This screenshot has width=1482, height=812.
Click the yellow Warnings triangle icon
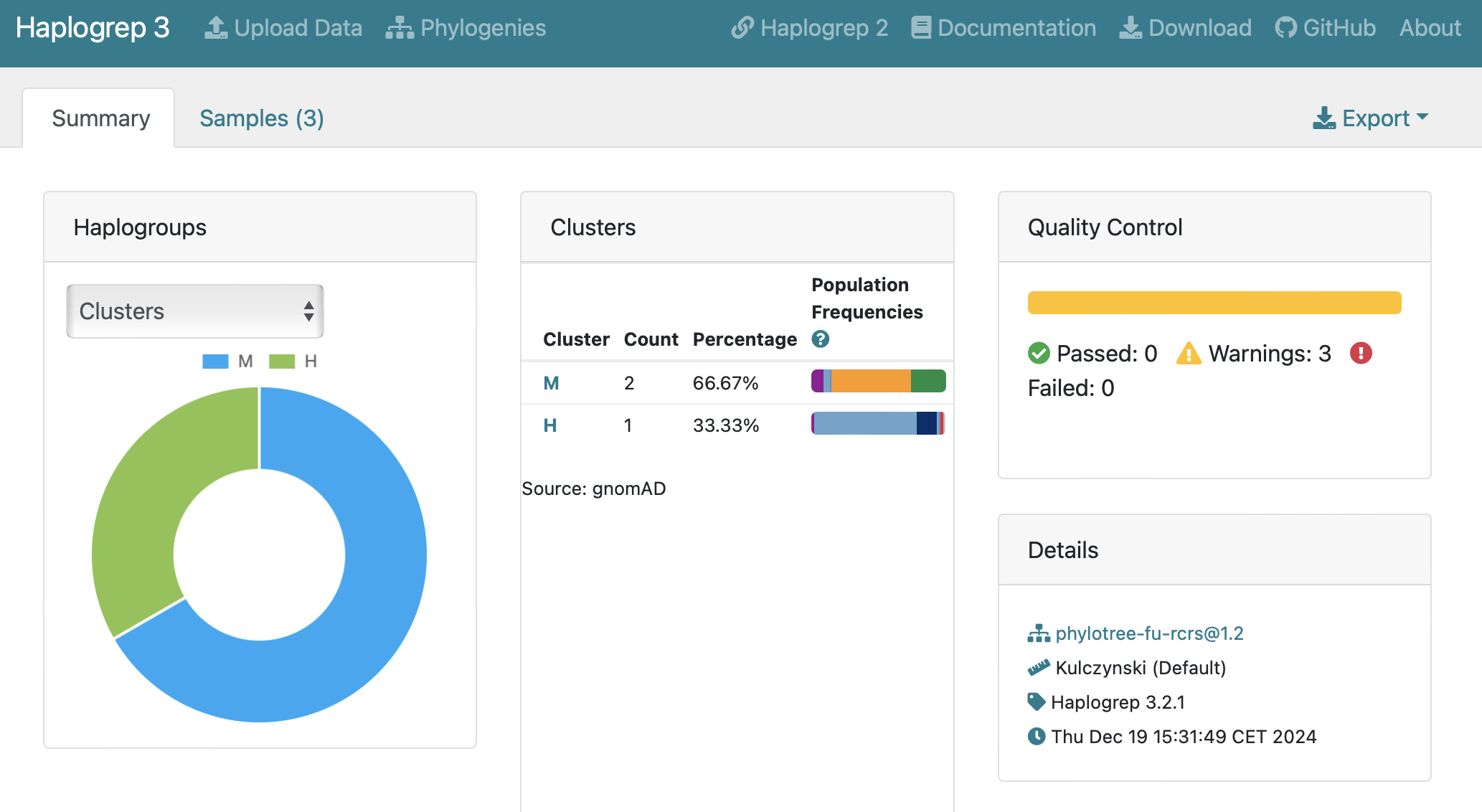(1188, 353)
